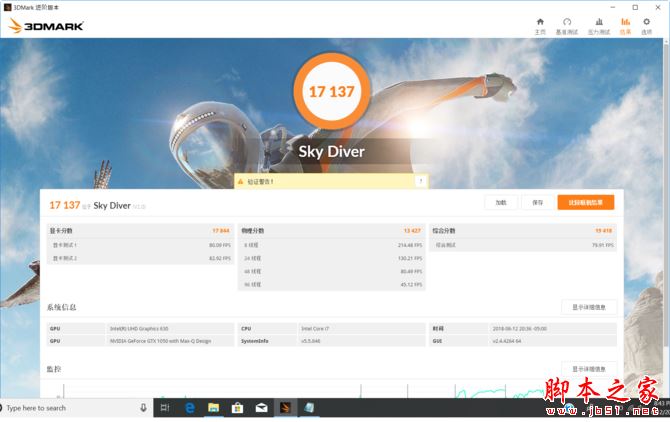Select the 8 threads row showing 214.48 FPS
This screenshot has width=670, height=422.
tap(332, 245)
